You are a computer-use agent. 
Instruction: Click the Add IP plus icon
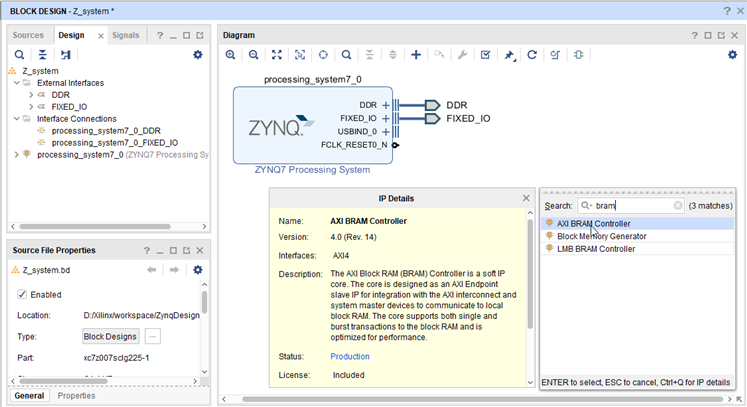point(416,55)
